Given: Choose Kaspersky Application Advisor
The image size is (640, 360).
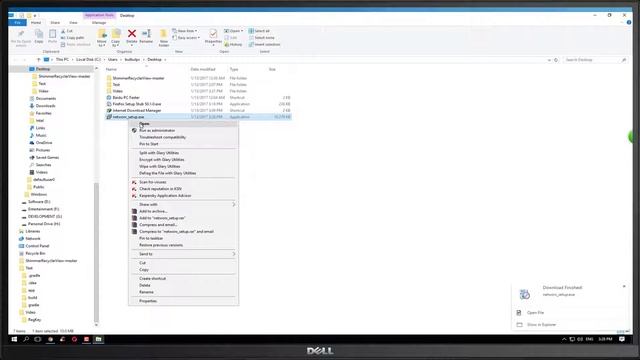Looking at the screenshot, I should click(183, 196).
